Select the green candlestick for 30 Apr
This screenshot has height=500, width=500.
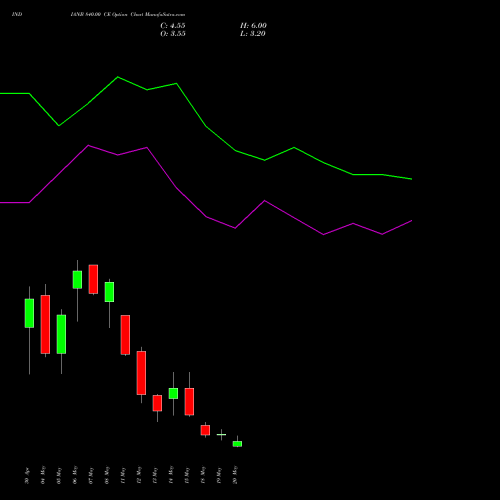tap(29, 313)
